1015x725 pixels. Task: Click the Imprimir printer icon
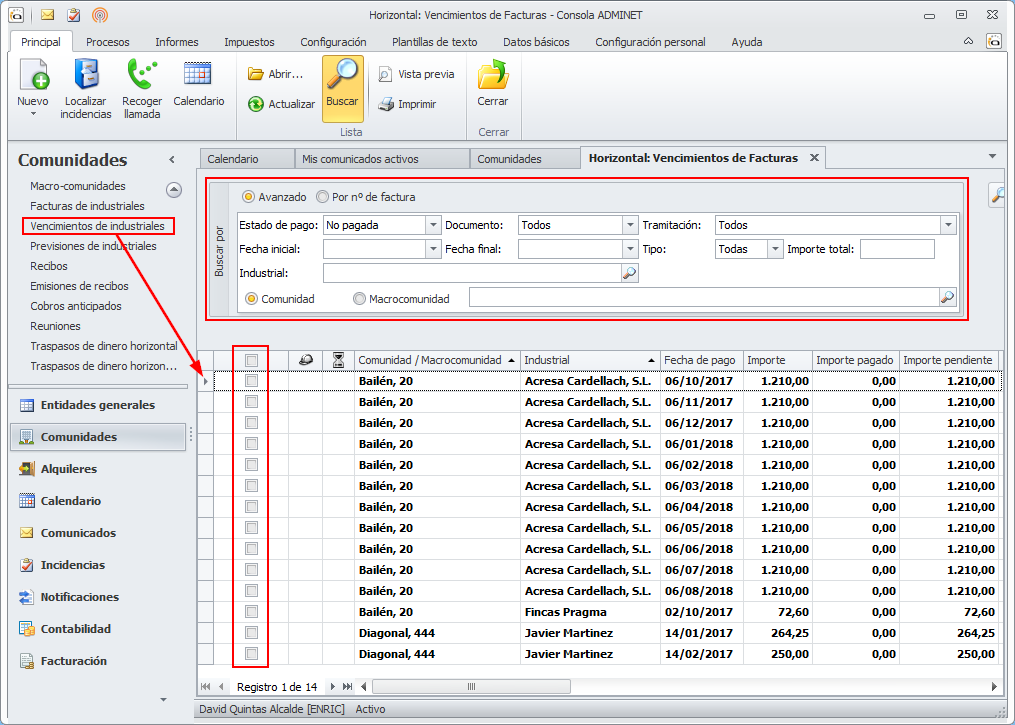386,104
